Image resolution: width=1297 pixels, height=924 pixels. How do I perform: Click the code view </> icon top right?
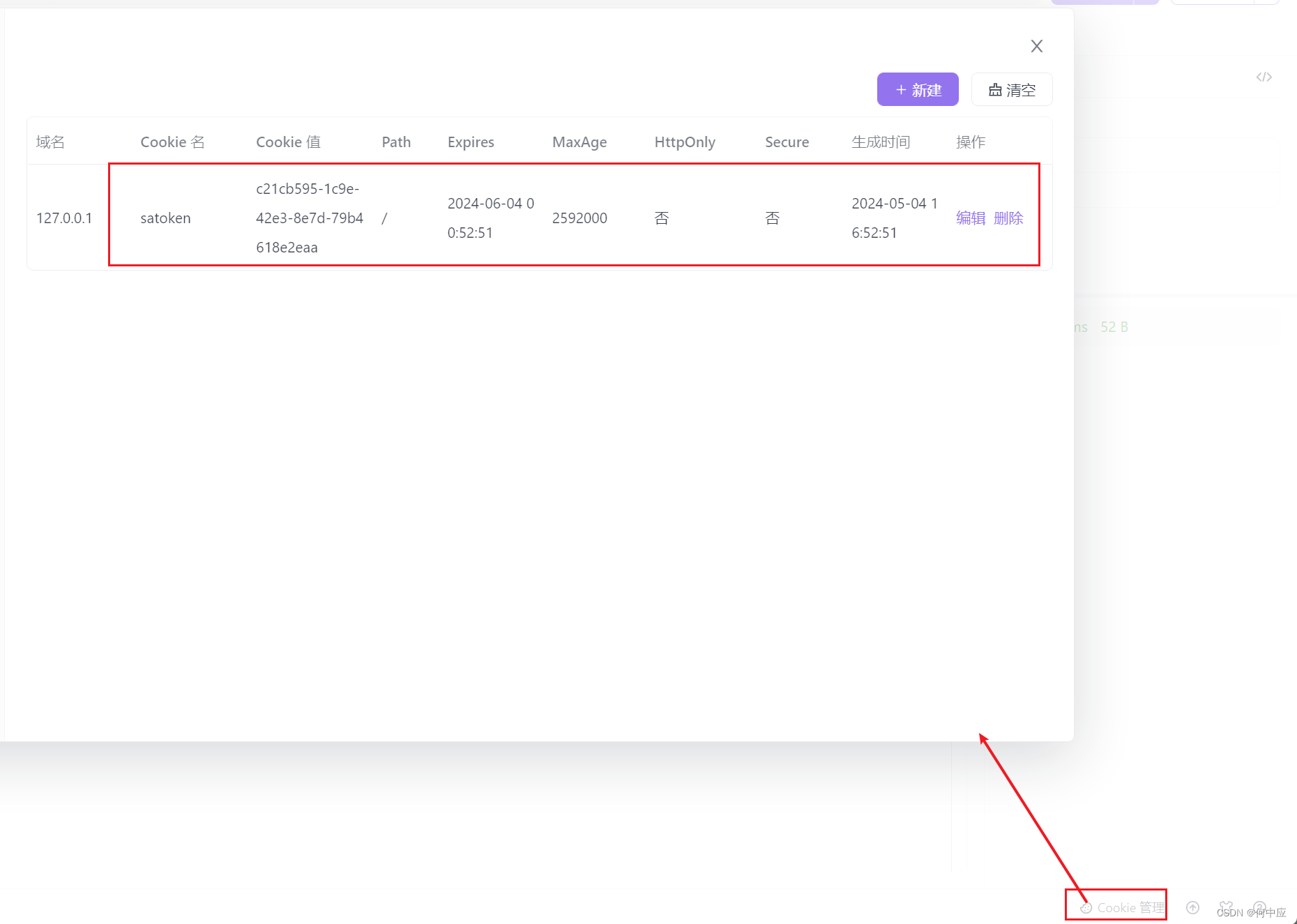1264,77
